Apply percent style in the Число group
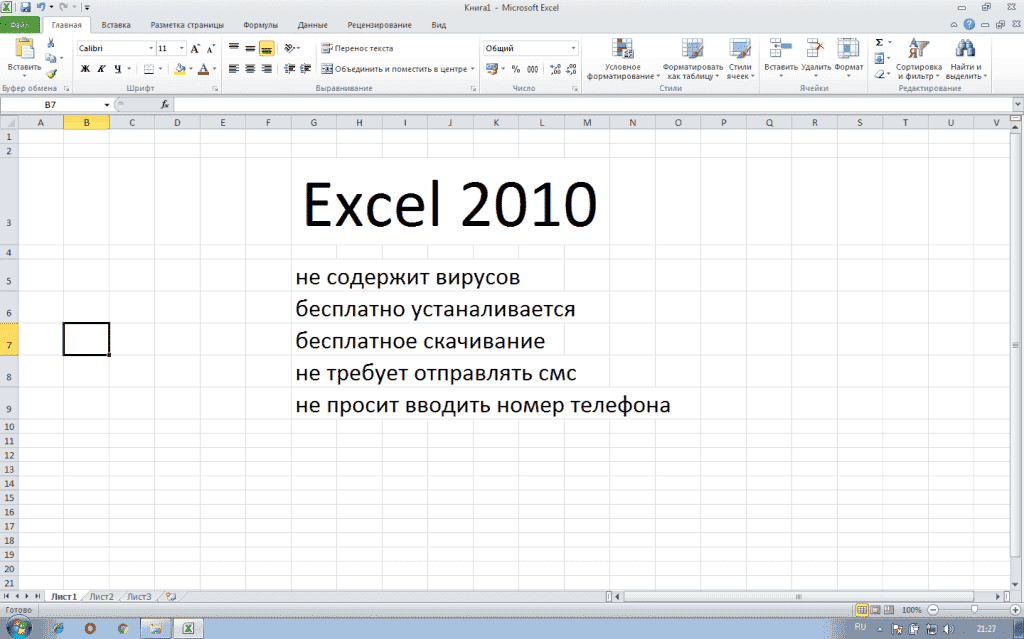This screenshot has height=639, width=1024. point(516,69)
